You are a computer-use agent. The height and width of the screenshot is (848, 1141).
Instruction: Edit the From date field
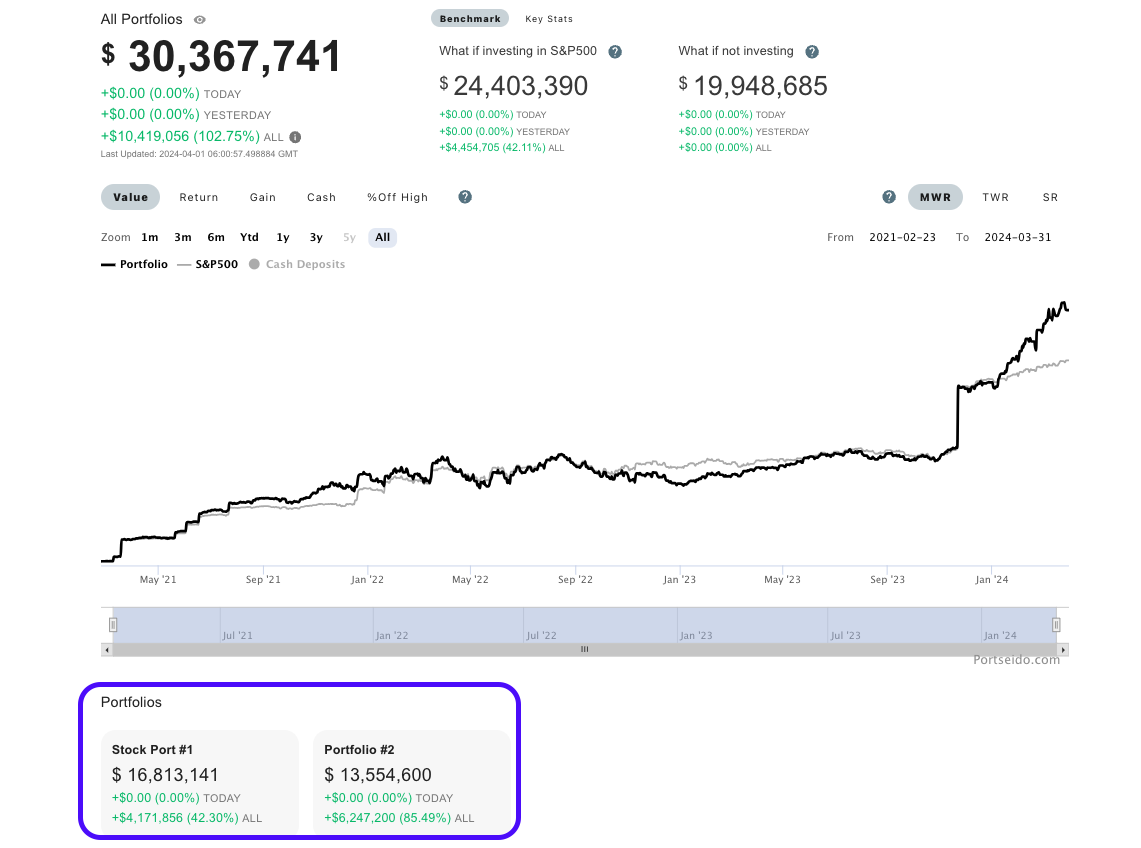click(903, 238)
